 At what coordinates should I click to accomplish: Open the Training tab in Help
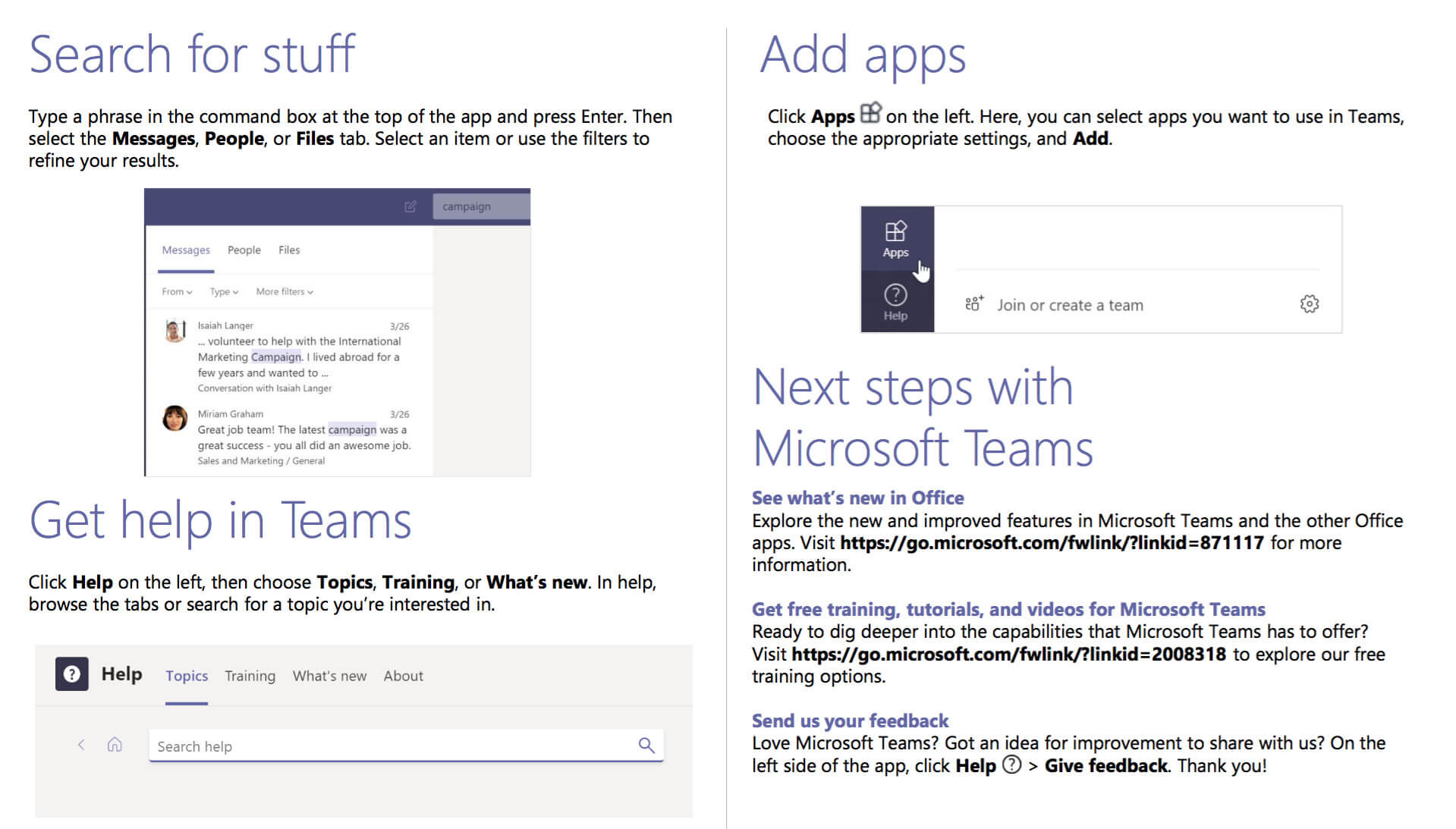click(250, 676)
